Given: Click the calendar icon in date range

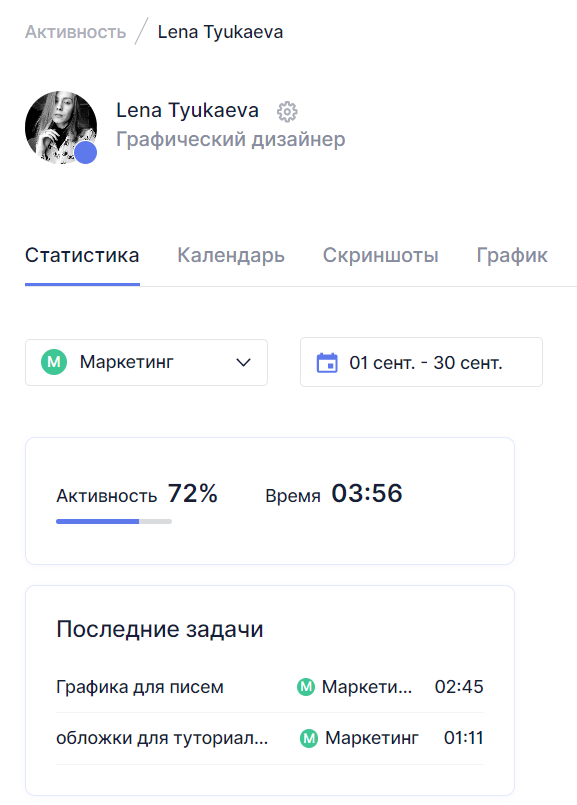Looking at the screenshot, I should click(x=327, y=362).
